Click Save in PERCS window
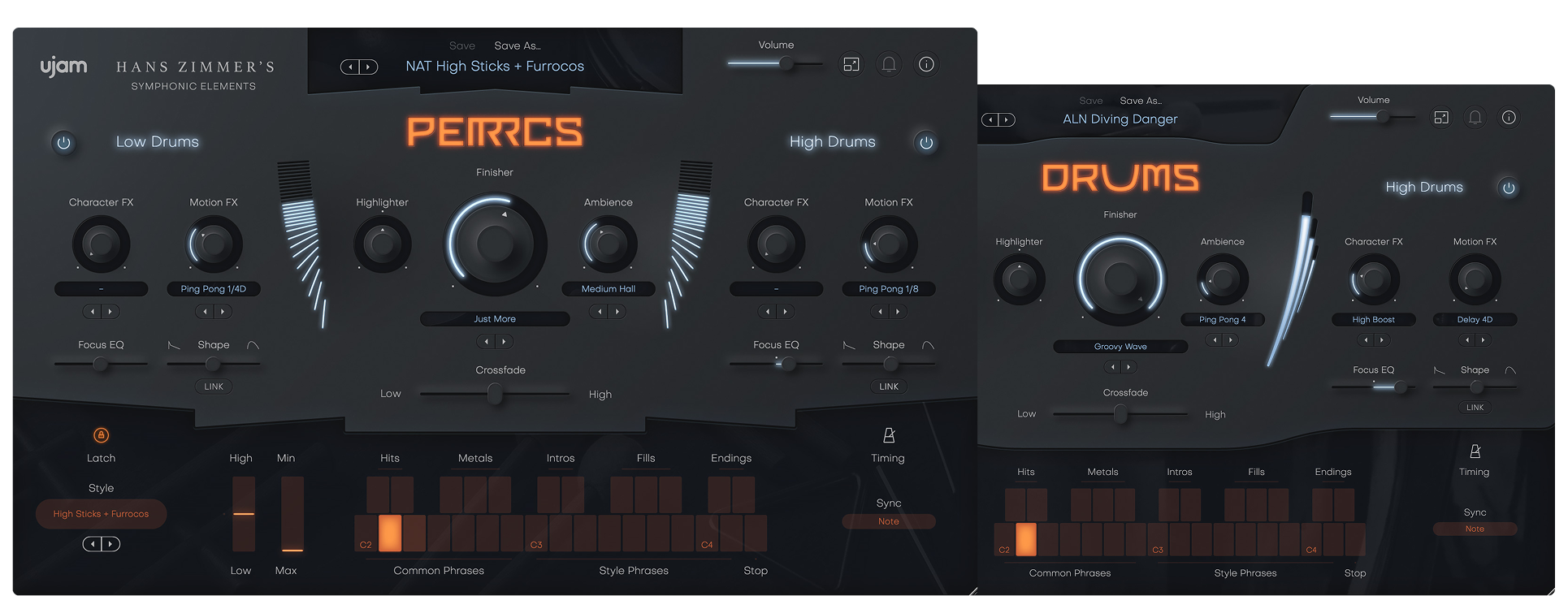This screenshot has height=596, width=1568. (x=462, y=45)
